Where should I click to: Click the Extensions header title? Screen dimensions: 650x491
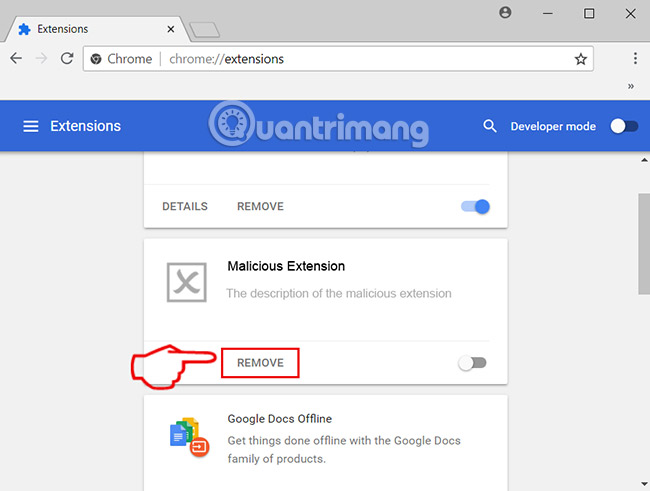tap(85, 126)
